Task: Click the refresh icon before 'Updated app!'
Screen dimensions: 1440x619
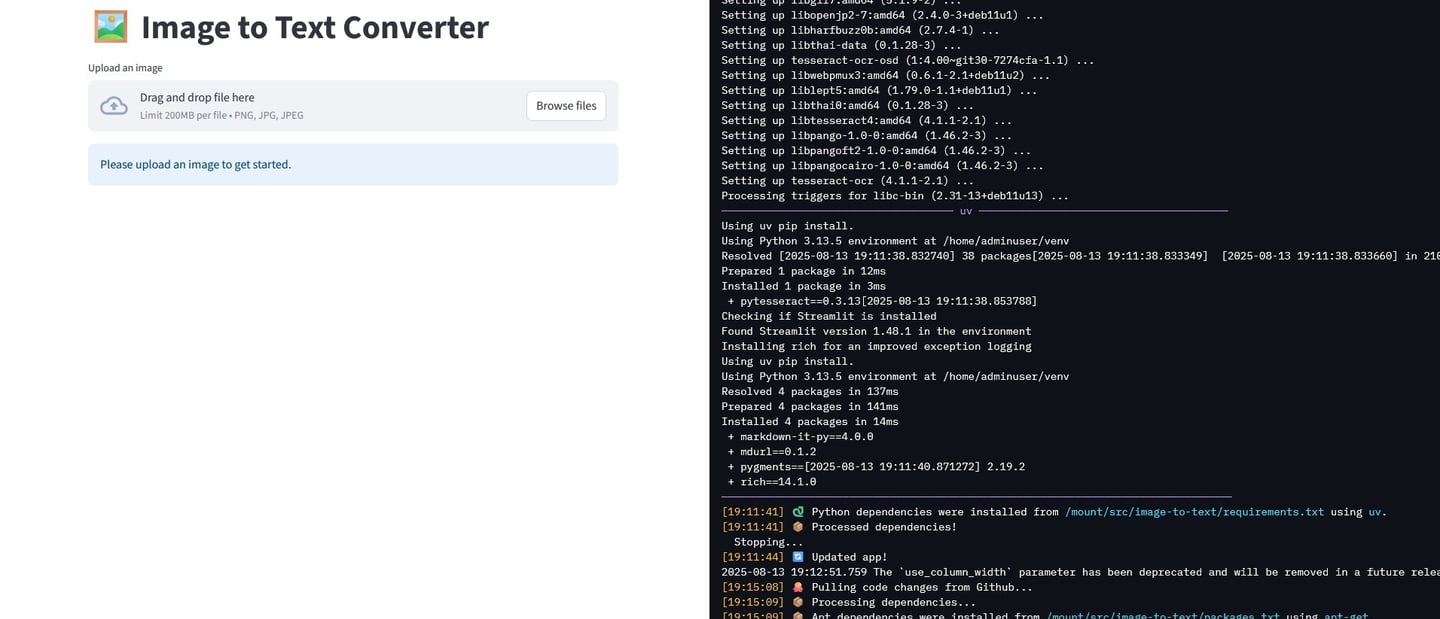Action: point(798,557)
